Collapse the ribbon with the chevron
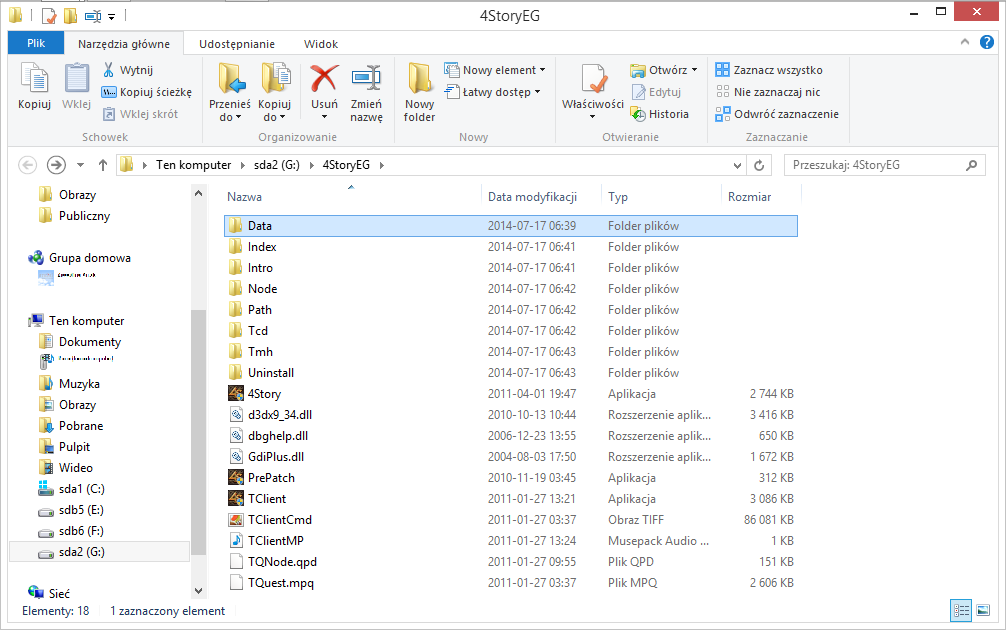Image resolution: width=1006 pixels, height=630 pixels. click(964, 42)
